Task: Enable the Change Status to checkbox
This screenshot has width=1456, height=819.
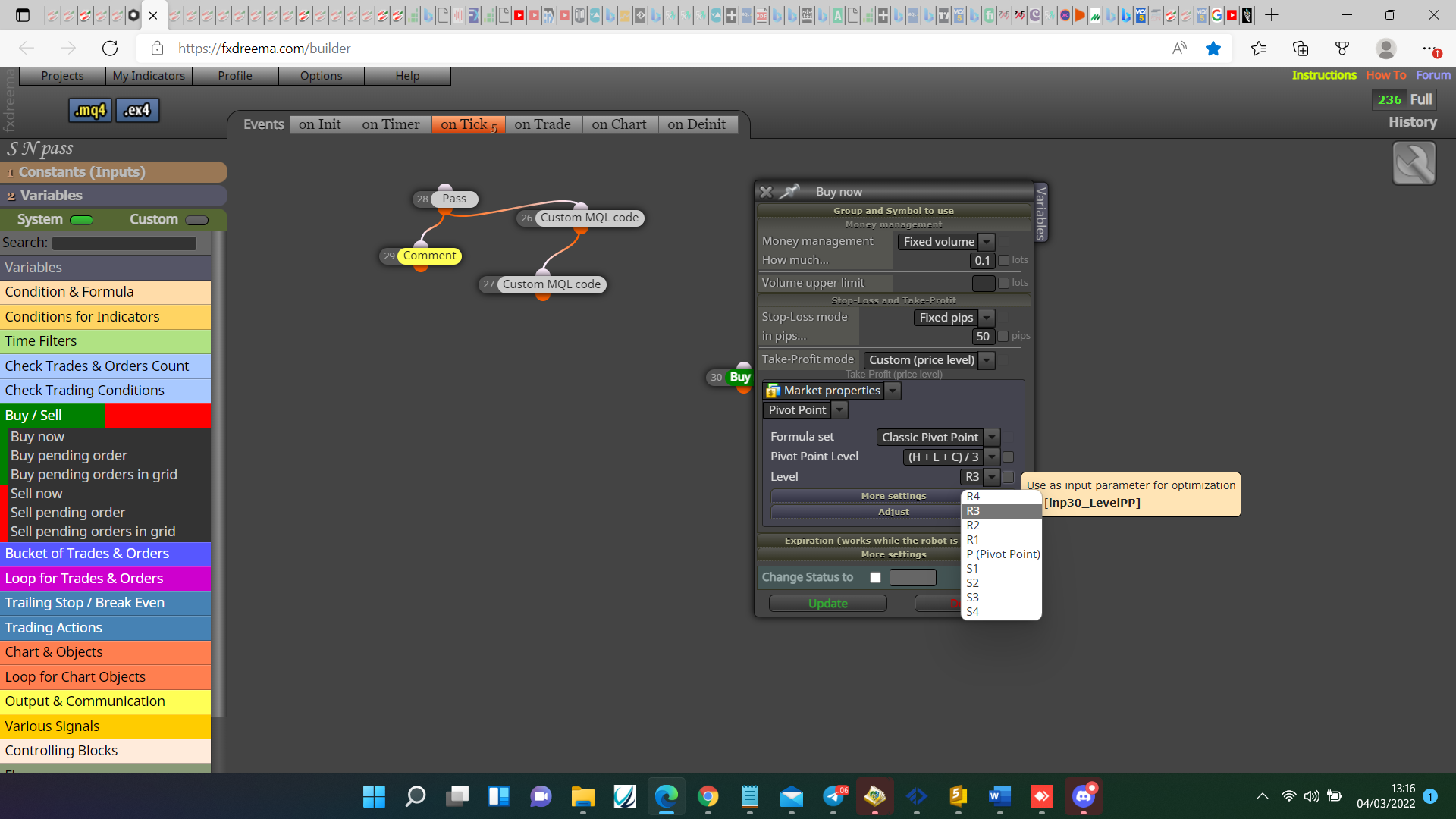Action: (x=875, y=577)
